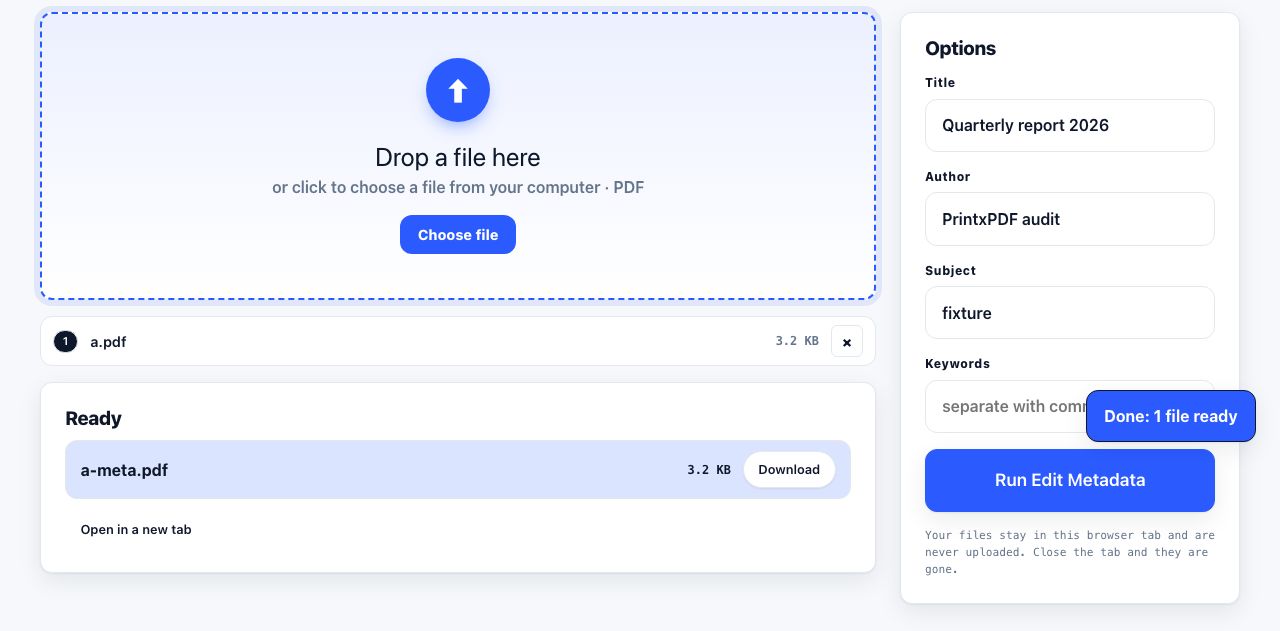Click the number 1 badge beside a.pdf

pos(65,342)
